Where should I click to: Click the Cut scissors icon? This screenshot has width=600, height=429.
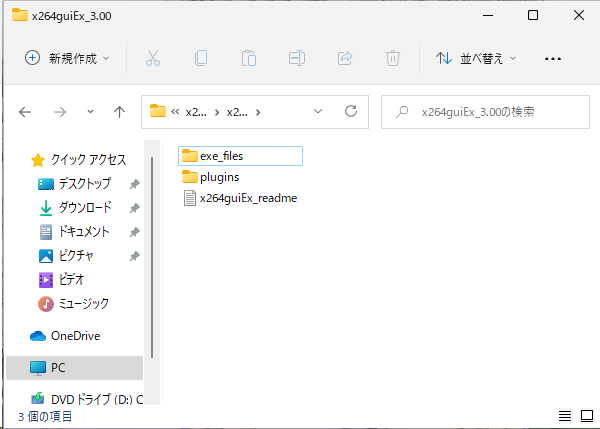[x=153, y=59]
